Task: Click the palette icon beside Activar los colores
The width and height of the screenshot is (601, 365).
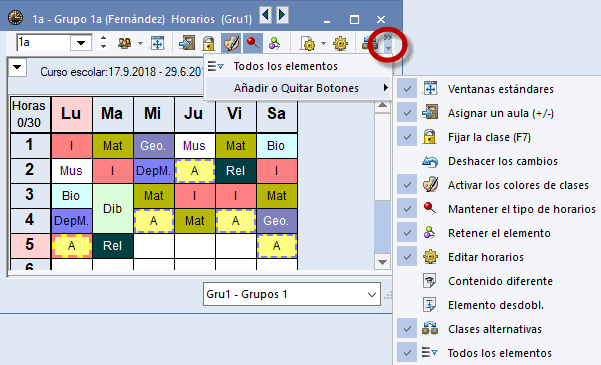Action: coord(430,185)
